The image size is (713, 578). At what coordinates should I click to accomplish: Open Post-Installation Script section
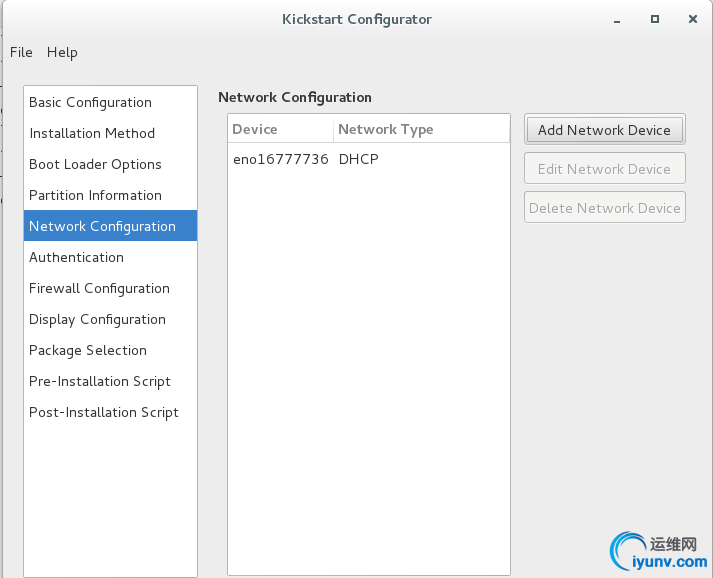(104, 412)
